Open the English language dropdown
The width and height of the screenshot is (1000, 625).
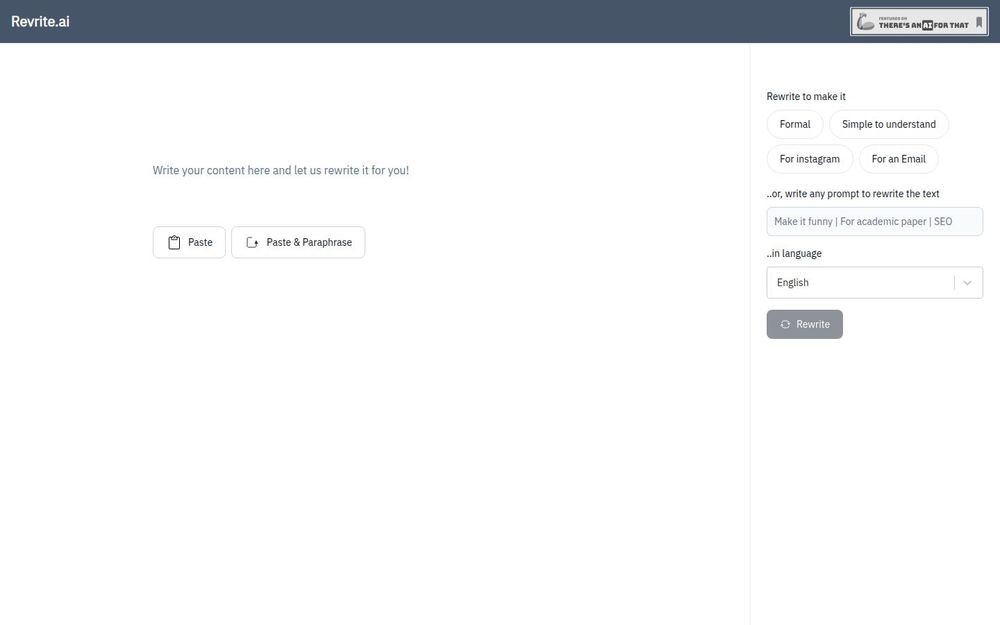point(874,283)
